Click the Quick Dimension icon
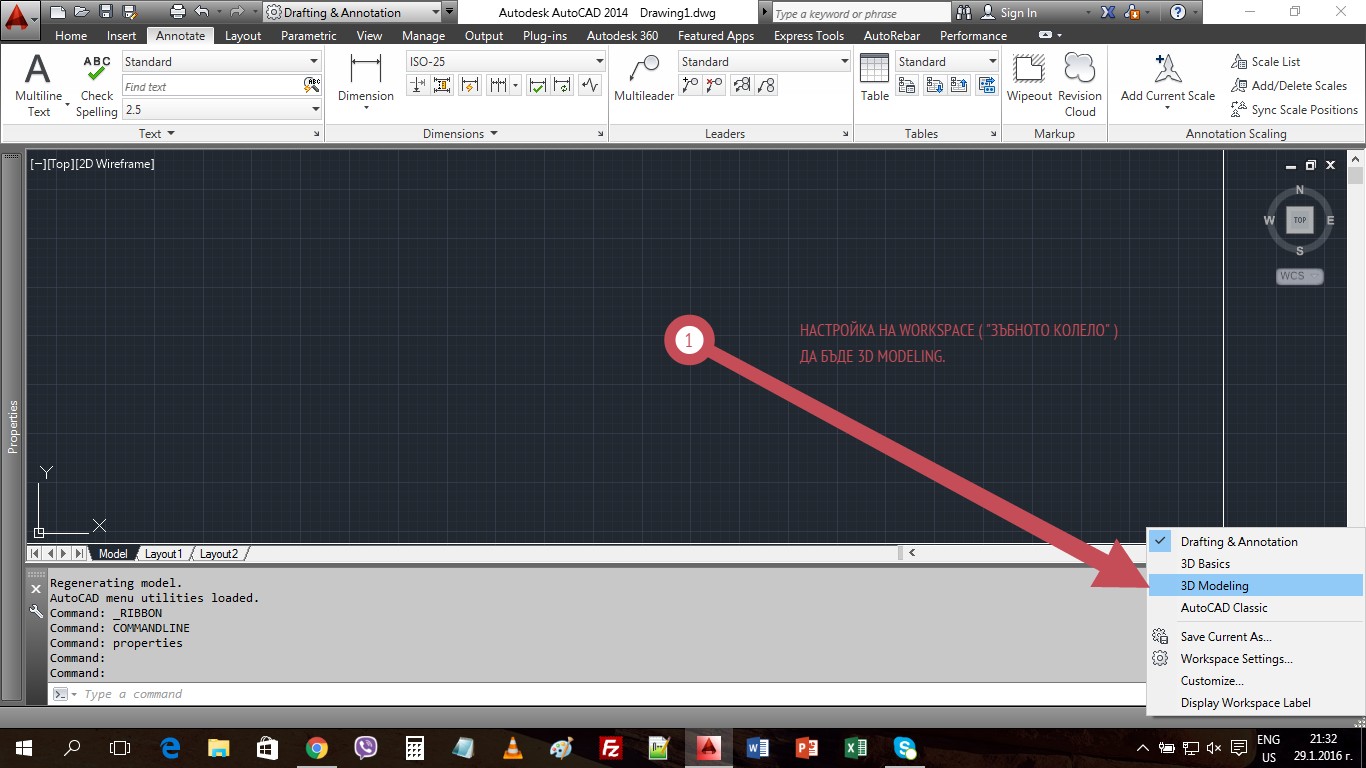 tap(469, 86)
